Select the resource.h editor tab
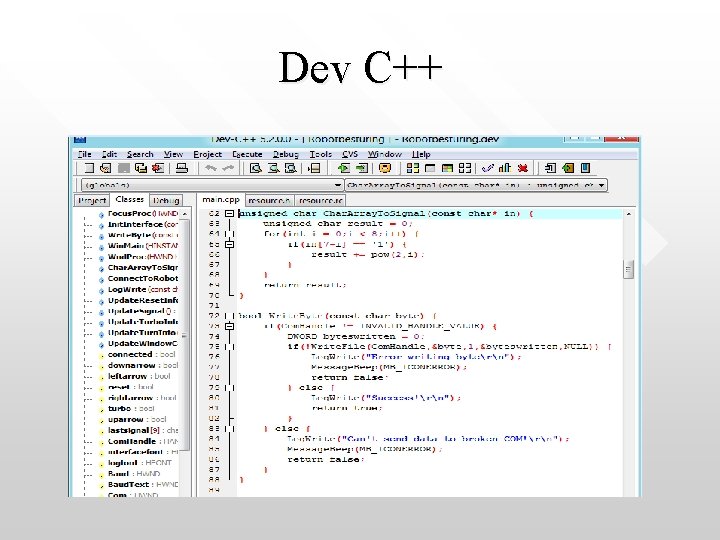 [x=269, y=201]
